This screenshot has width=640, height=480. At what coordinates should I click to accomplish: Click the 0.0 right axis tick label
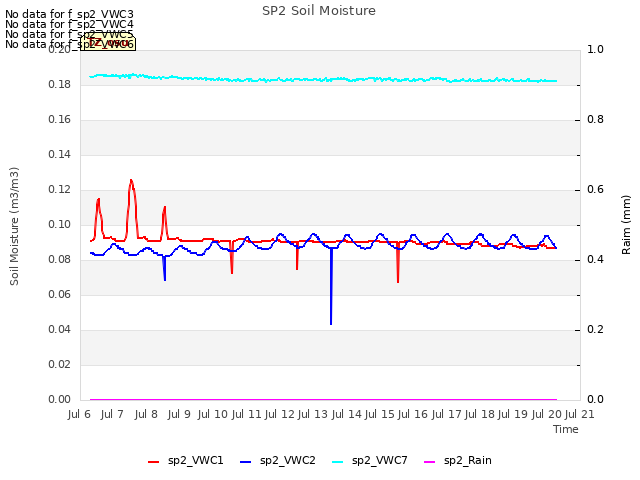(x=595, y=400)
